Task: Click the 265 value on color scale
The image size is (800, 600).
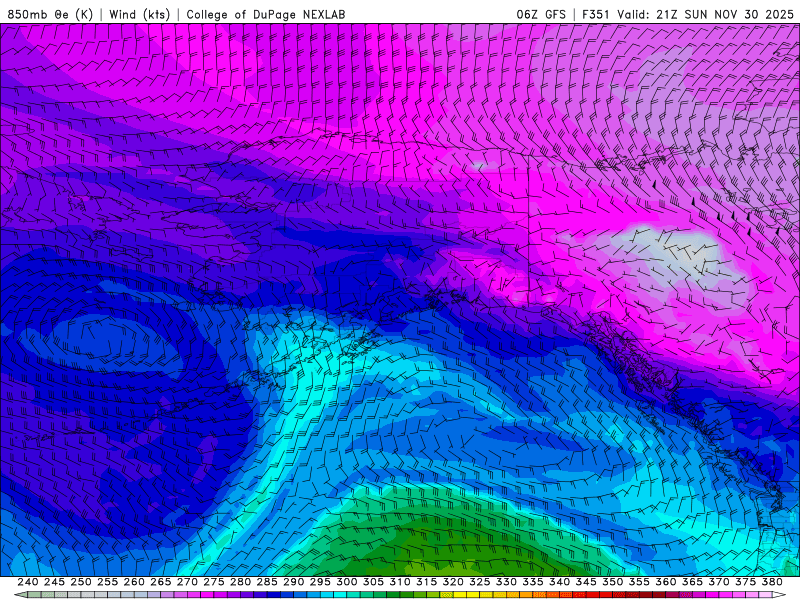Action: [x=160, y=582]
